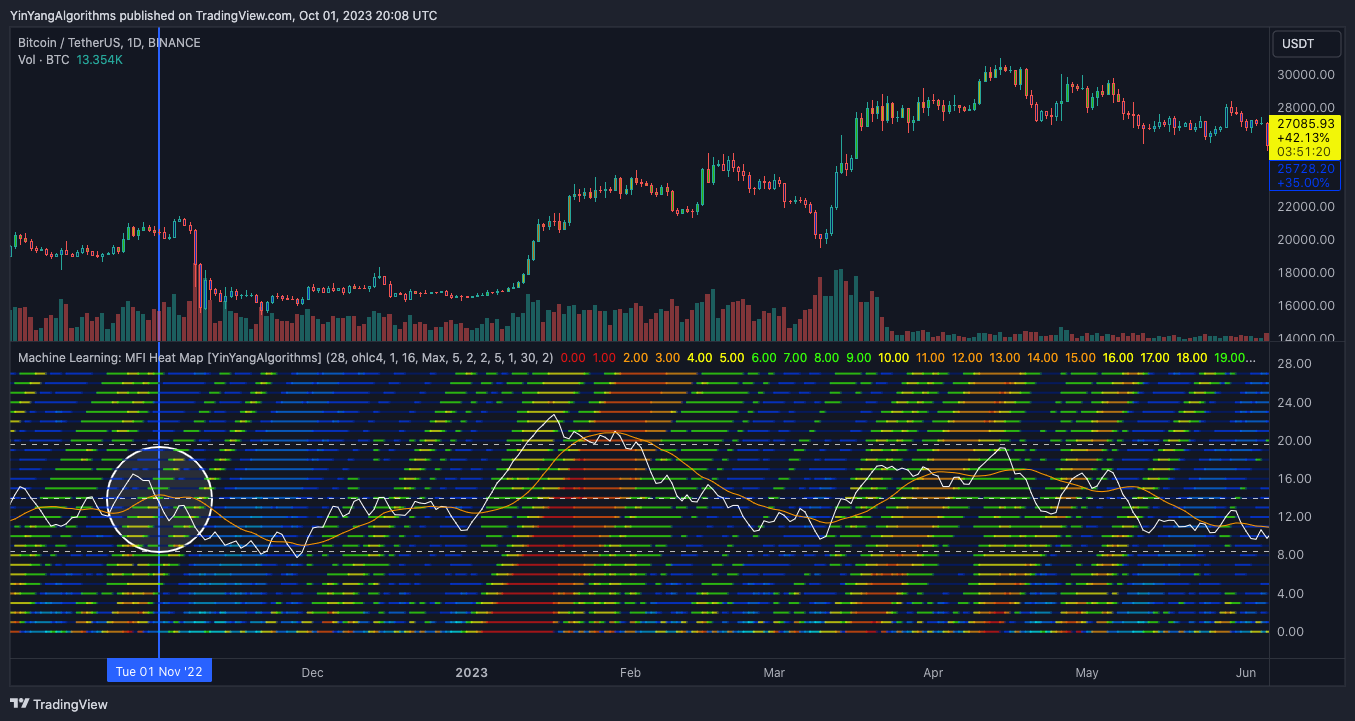This screenshot has width=1355, height=721.
Task: Click the yellow 10.00 value in indicator legend
Action: pyautogui.click(x=894, y=357)
